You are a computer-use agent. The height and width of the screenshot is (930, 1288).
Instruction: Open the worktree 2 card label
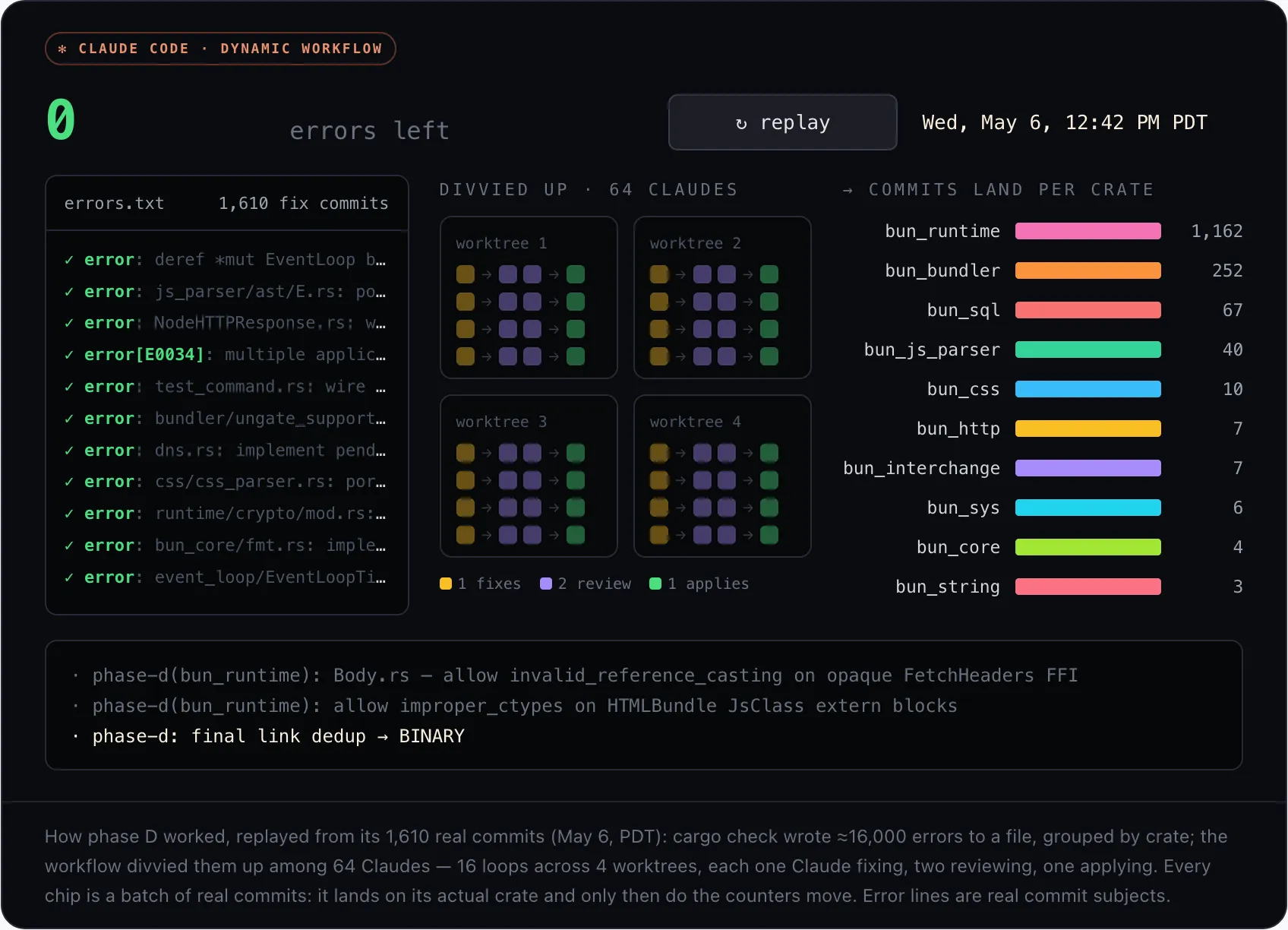coord(695,243)
